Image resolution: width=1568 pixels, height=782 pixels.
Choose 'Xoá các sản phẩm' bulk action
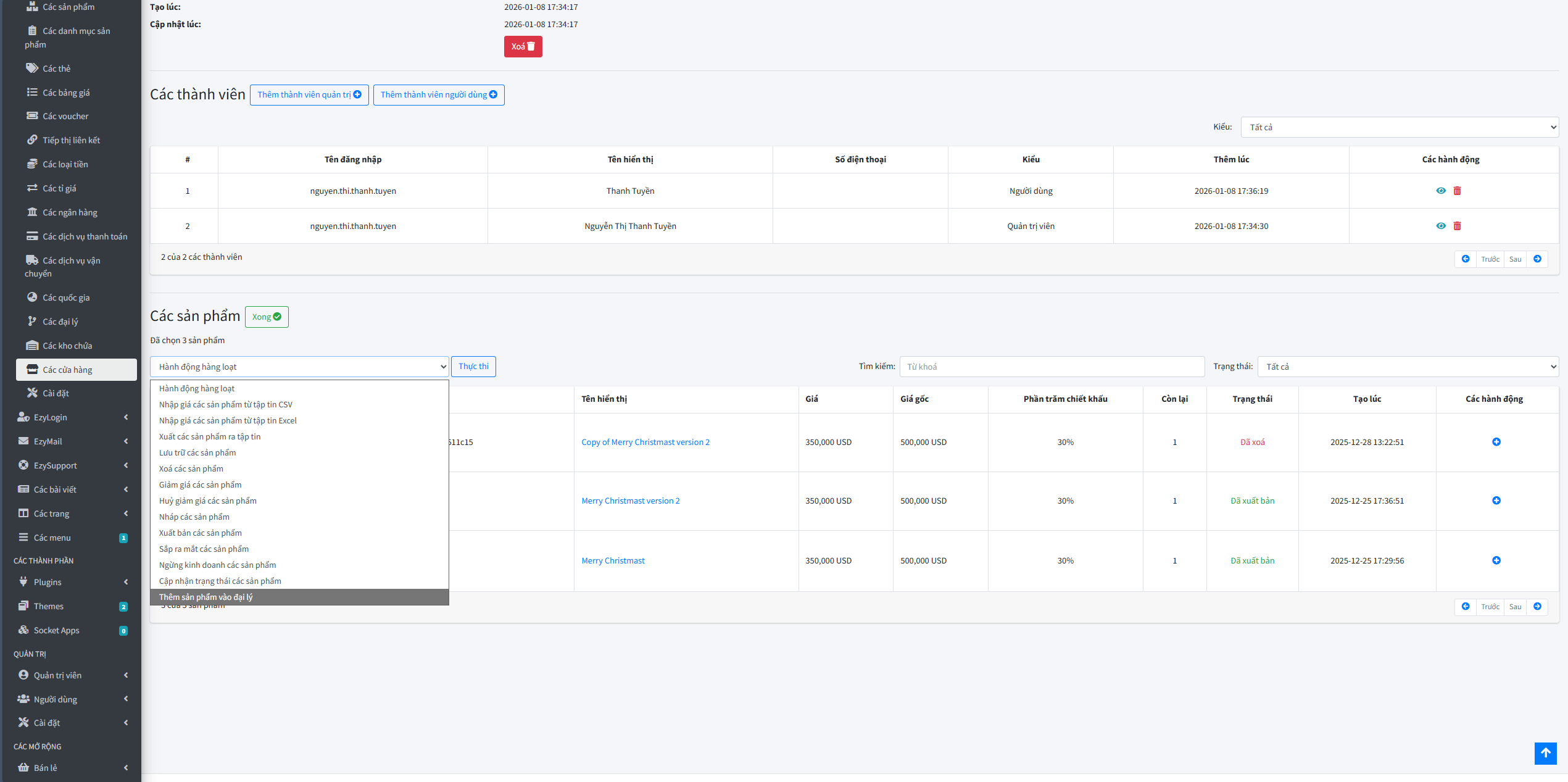point(191,468)
